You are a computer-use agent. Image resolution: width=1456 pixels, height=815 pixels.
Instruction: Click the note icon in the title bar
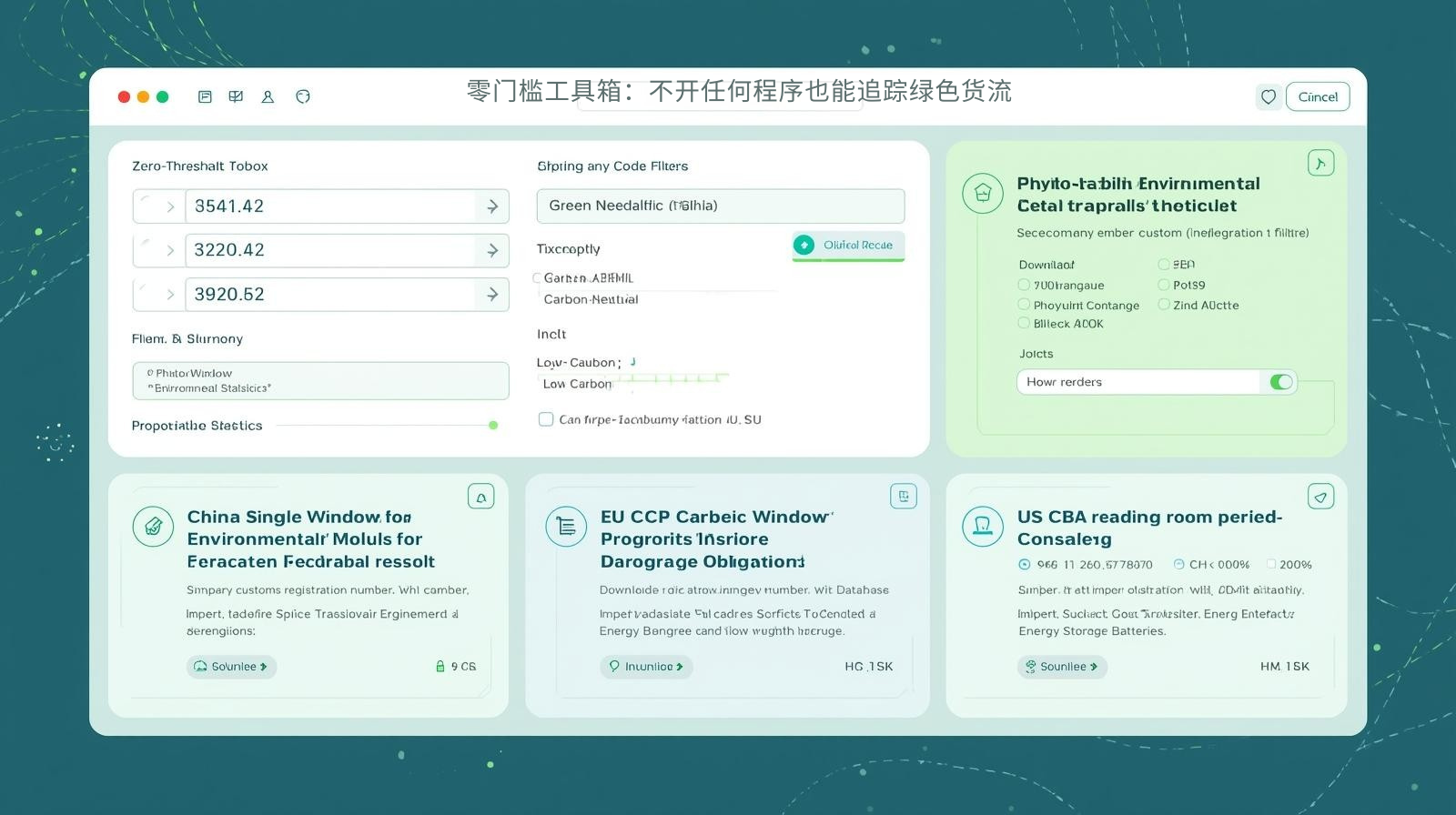(x=205, y=96)
